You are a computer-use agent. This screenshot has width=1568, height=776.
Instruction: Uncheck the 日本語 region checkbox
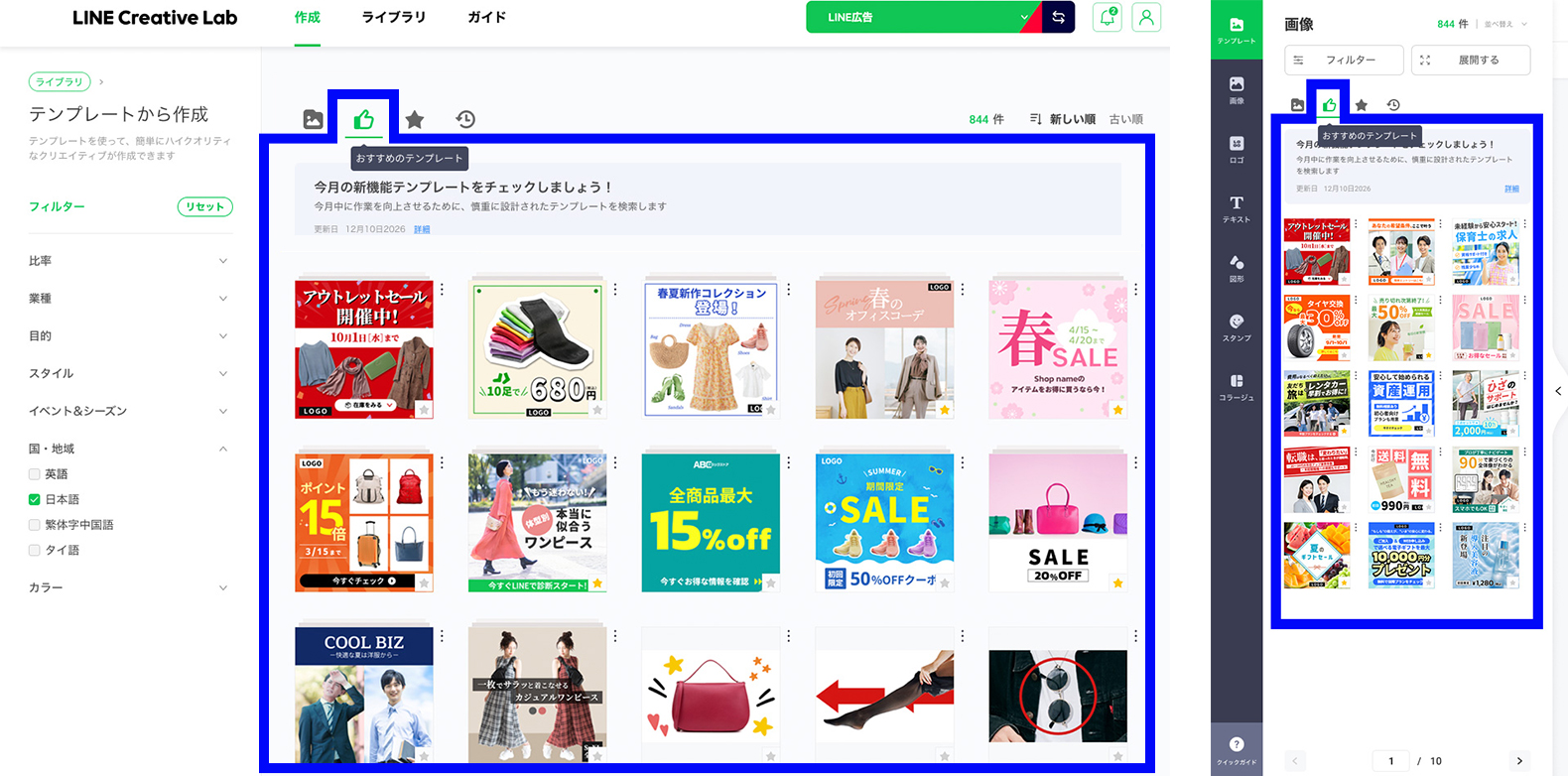35,500
